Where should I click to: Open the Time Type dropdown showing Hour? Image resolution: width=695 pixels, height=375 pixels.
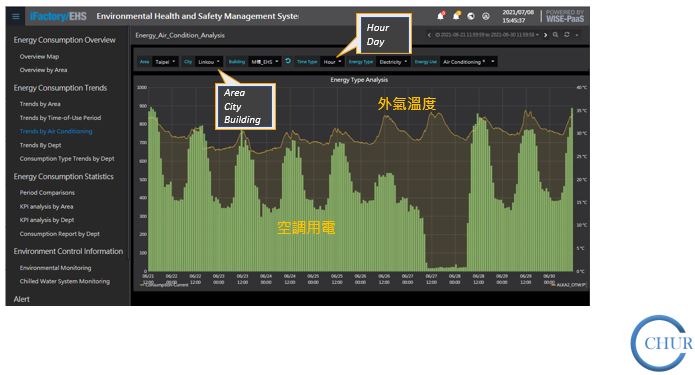tap(332, 62)
